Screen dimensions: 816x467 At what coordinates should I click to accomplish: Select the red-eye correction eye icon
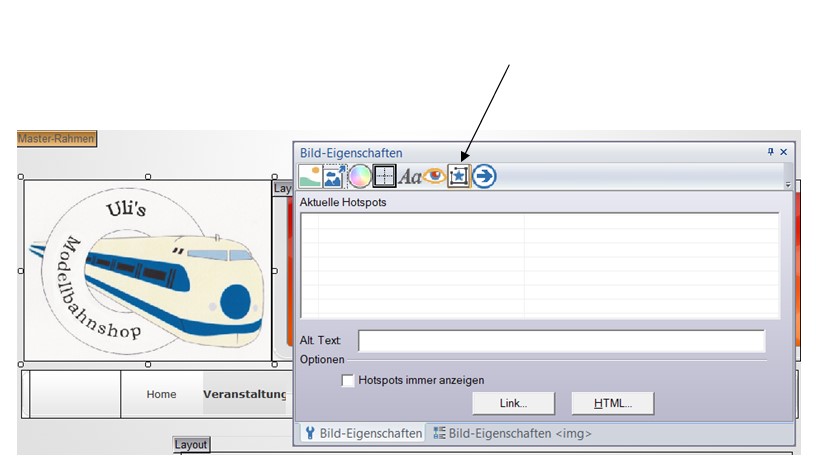435,176
